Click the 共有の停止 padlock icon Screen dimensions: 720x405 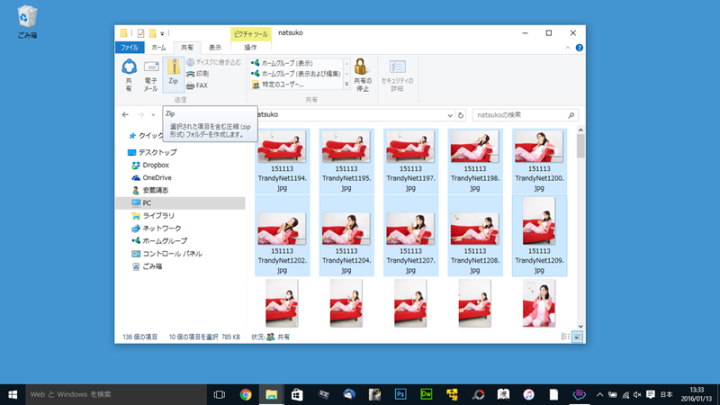point(360,67)
